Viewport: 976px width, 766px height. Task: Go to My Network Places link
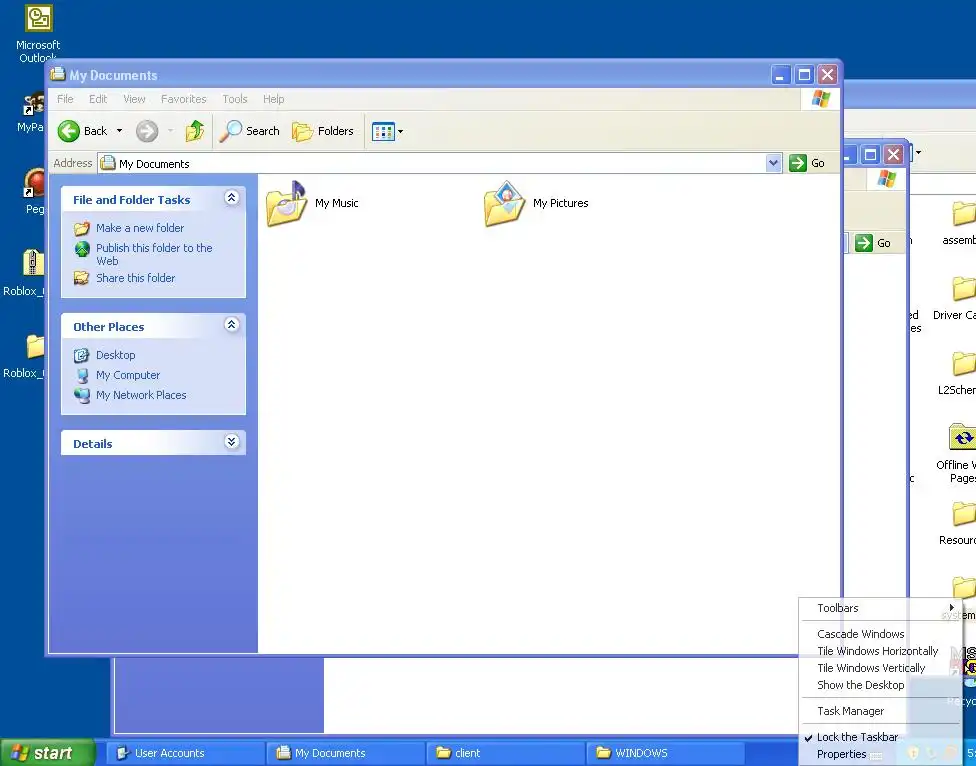pyautogui.click(x=141, y=395)
